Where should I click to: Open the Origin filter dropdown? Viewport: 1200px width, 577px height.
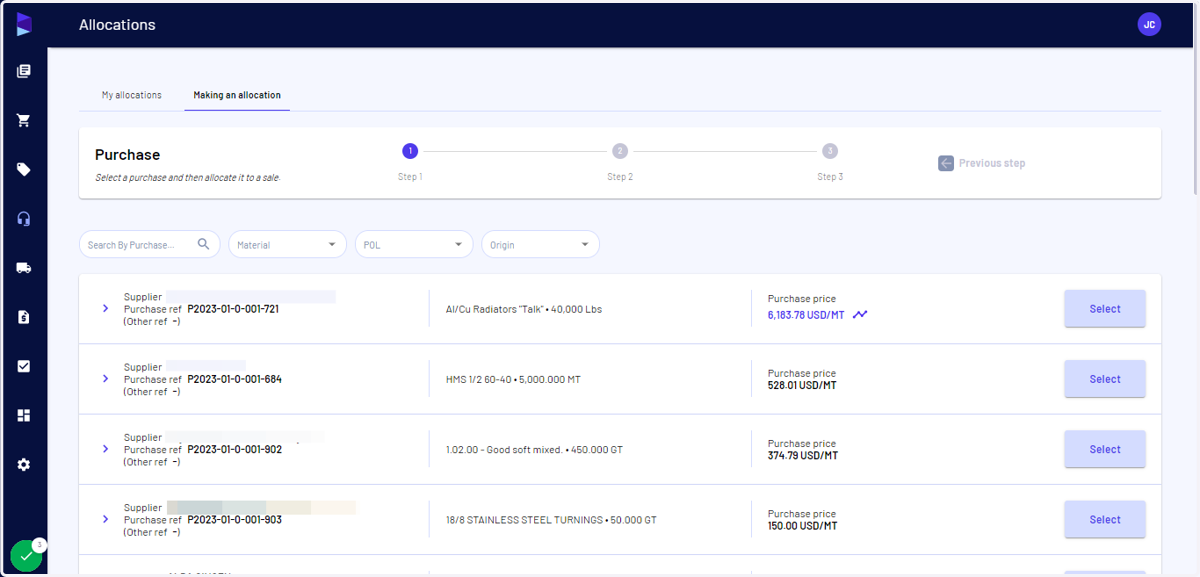point(540,244)
